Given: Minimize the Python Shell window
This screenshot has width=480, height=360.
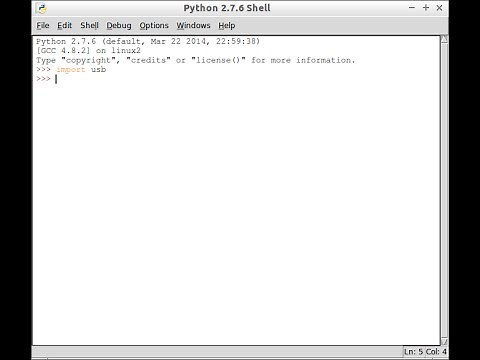Looking at the screenshot, I should point(412,7).
